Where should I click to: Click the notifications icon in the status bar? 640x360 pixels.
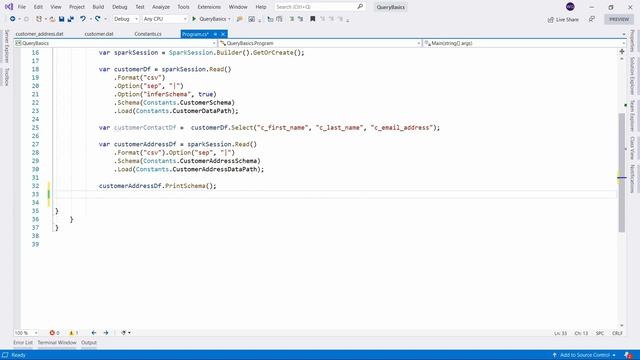pos(628,355)
